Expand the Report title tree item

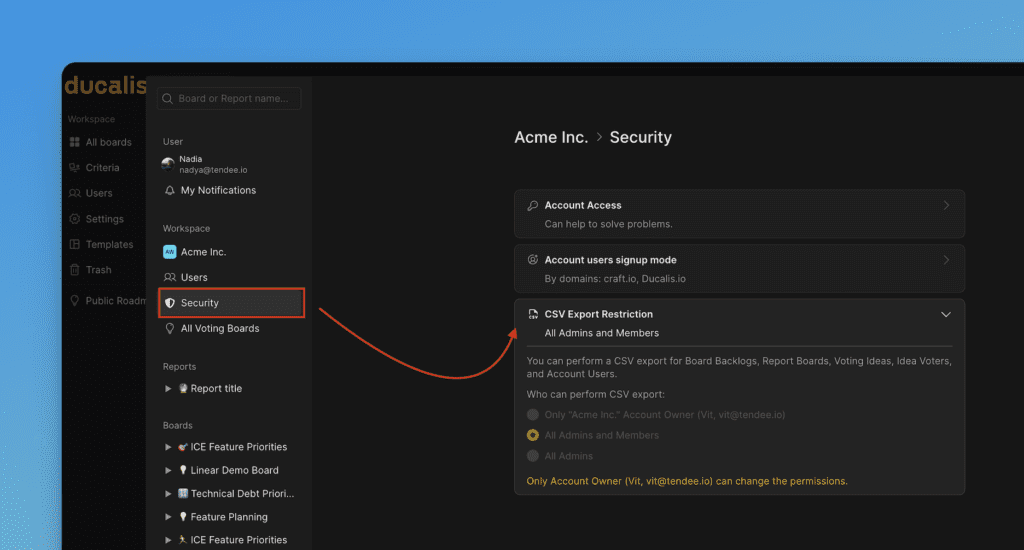pos(168,388)
